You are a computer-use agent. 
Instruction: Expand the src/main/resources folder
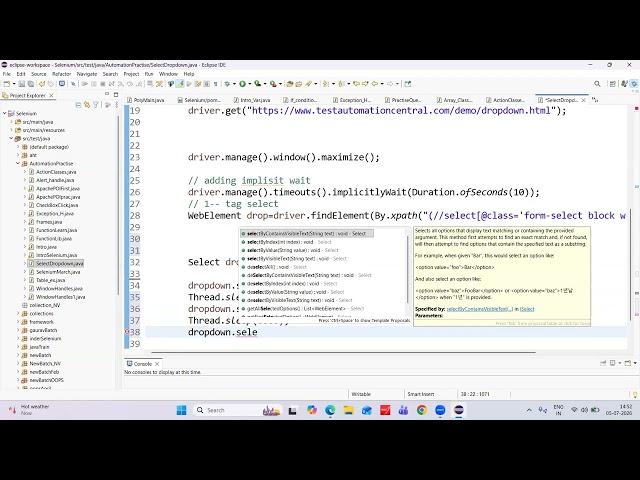coord(11,130)
